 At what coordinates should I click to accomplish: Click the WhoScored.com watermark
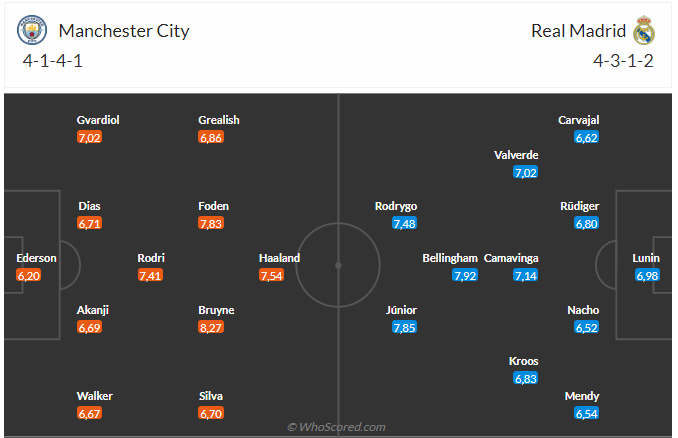coord(336,427)
